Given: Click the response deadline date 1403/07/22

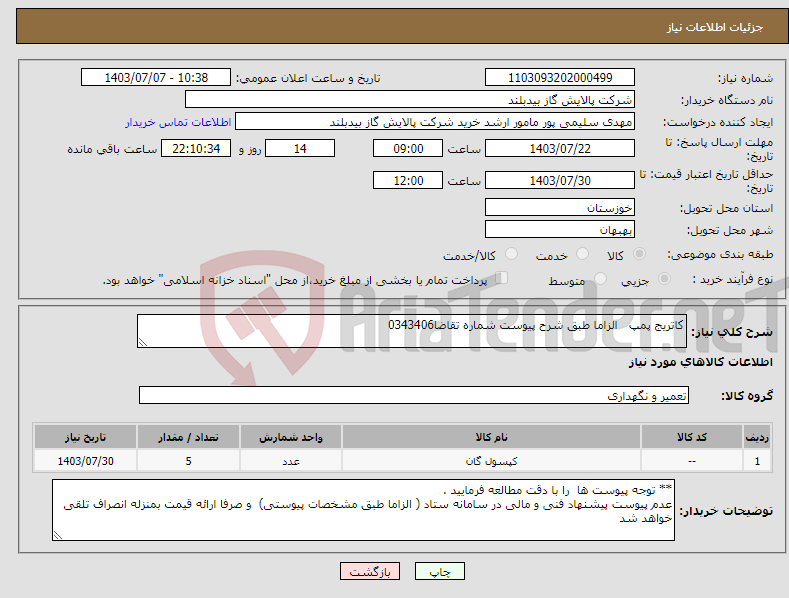Looking at the screenshot, I should [x=560, y=148].
